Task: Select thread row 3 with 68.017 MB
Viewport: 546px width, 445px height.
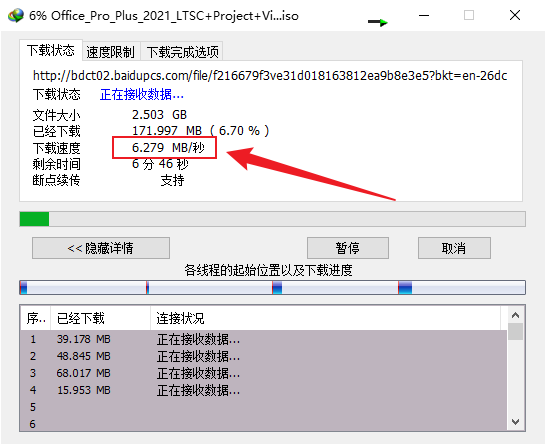Action: pyautogui.click(x=263, y=373)
